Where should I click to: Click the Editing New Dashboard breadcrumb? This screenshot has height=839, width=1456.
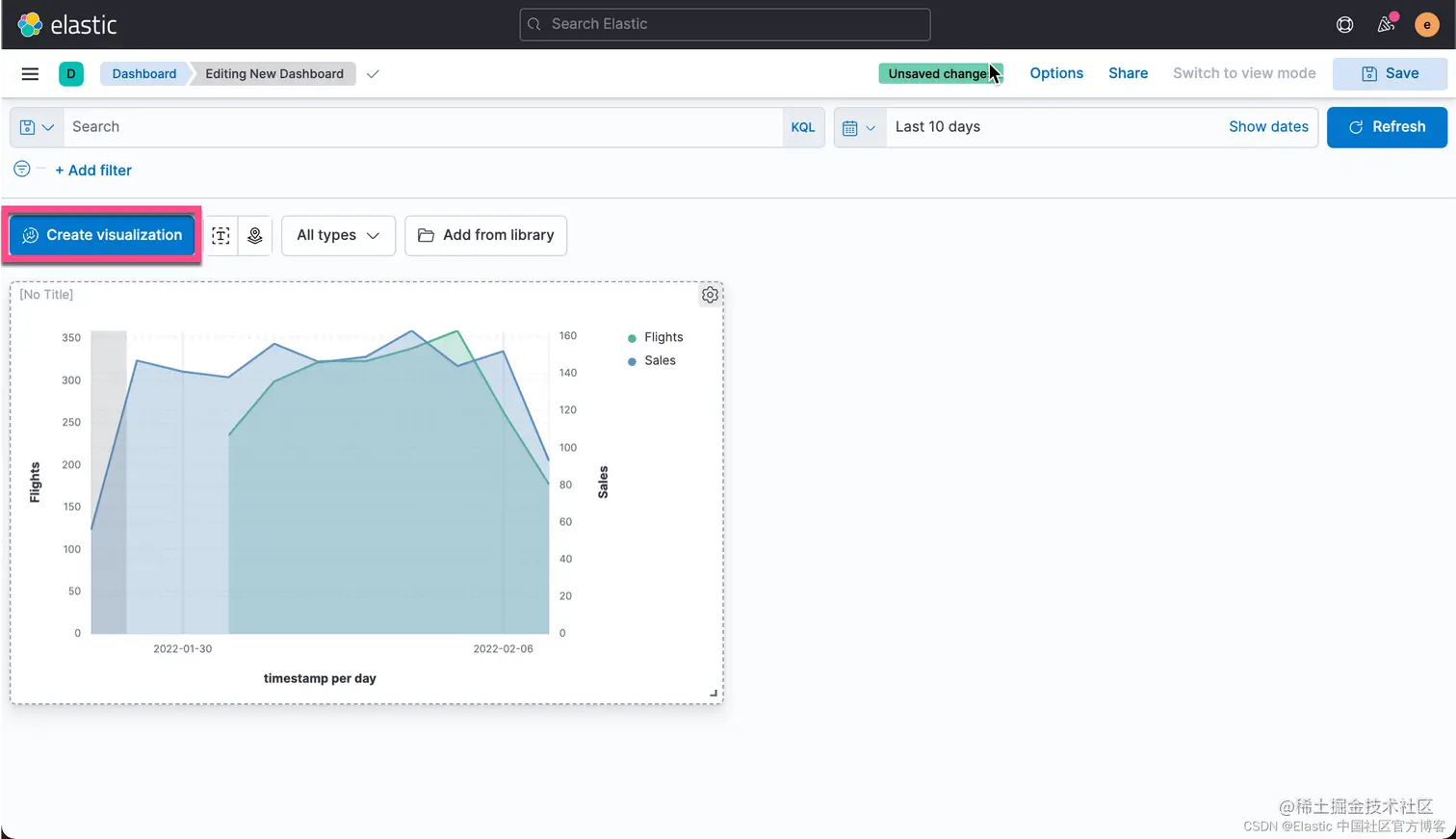[274, 74]
